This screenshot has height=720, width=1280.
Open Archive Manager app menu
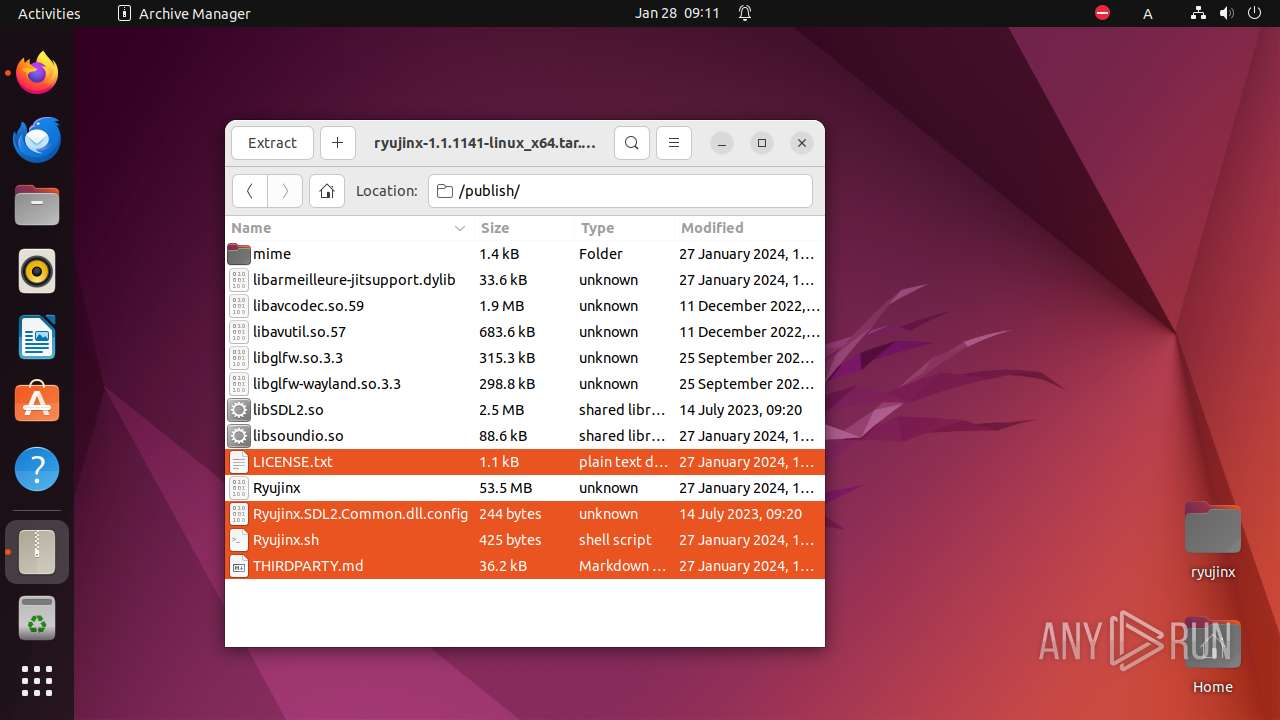pos(184,13)
